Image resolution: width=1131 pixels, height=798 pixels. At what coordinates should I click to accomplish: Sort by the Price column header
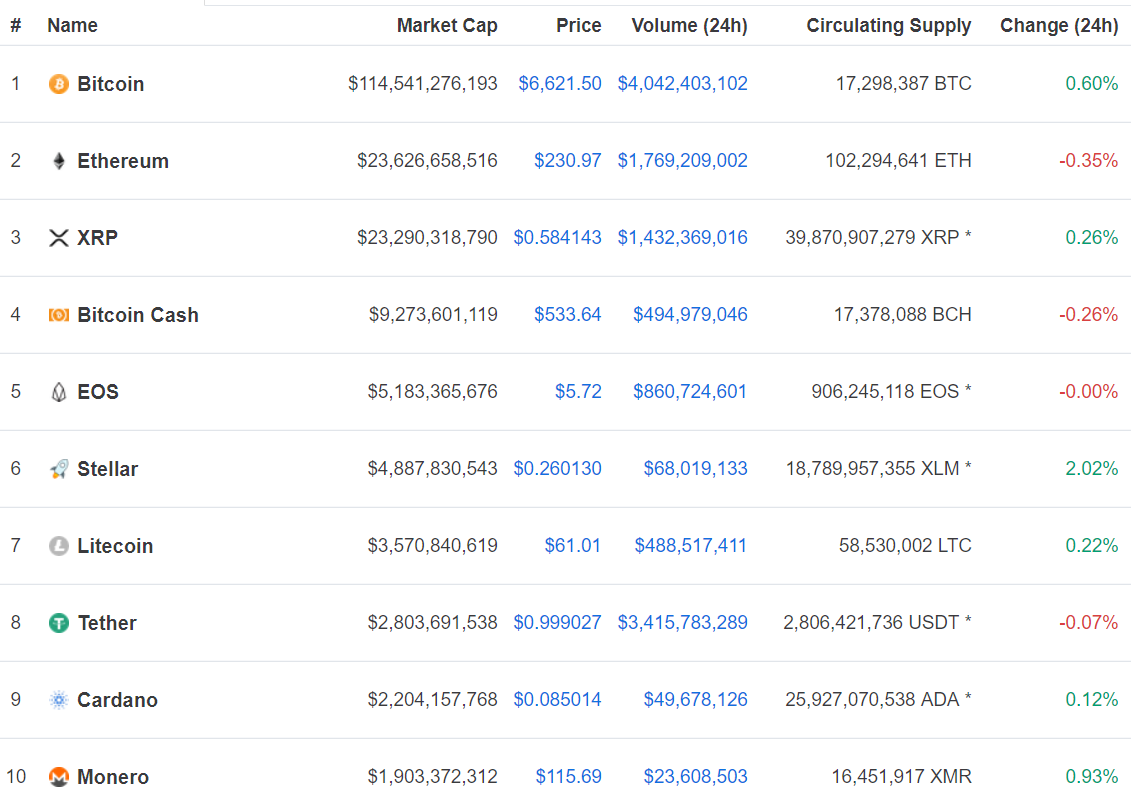(578, 26)
